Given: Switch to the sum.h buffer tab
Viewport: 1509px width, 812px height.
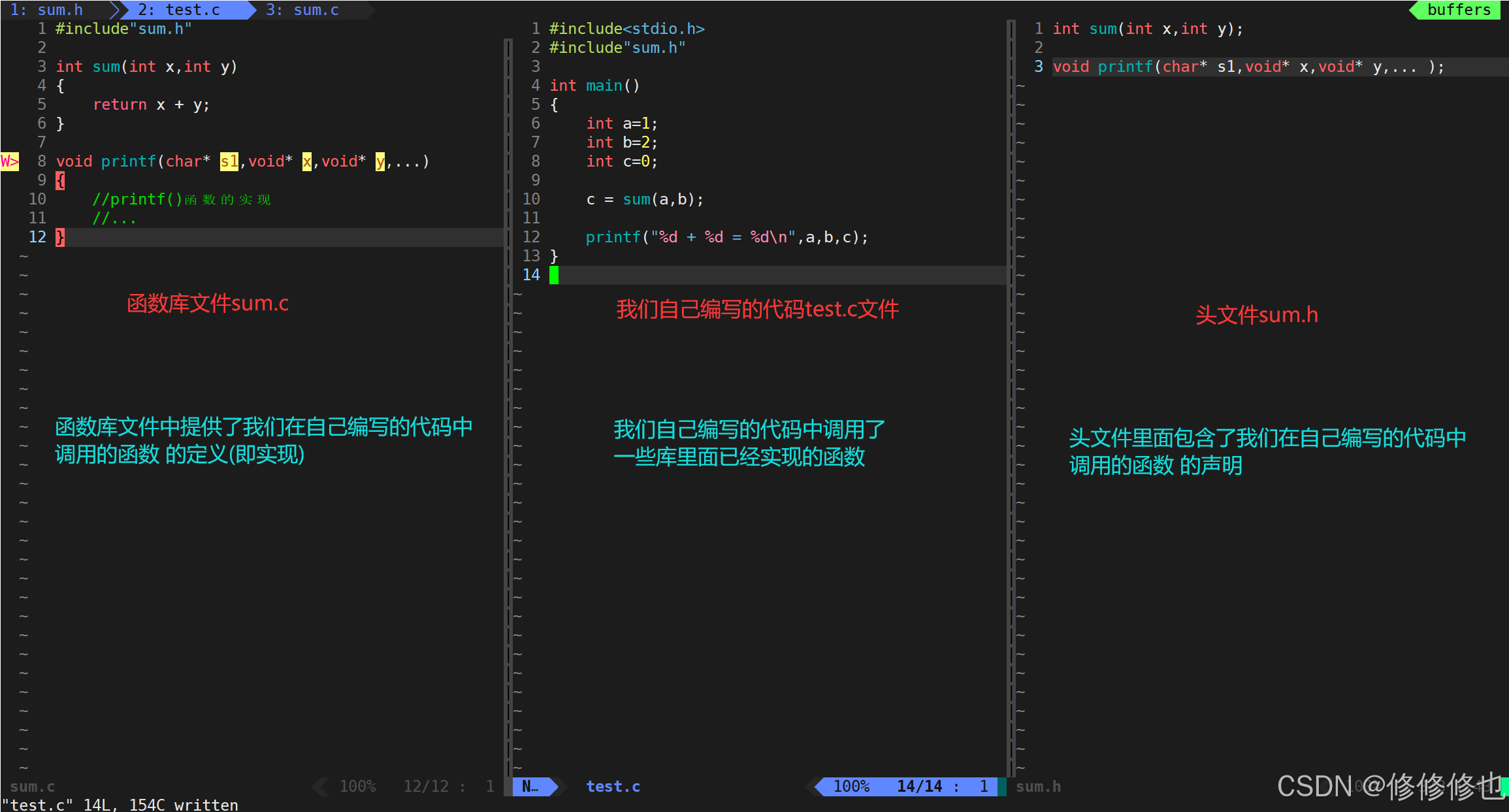Looking at the screenshot, I should tap(47, 10).
